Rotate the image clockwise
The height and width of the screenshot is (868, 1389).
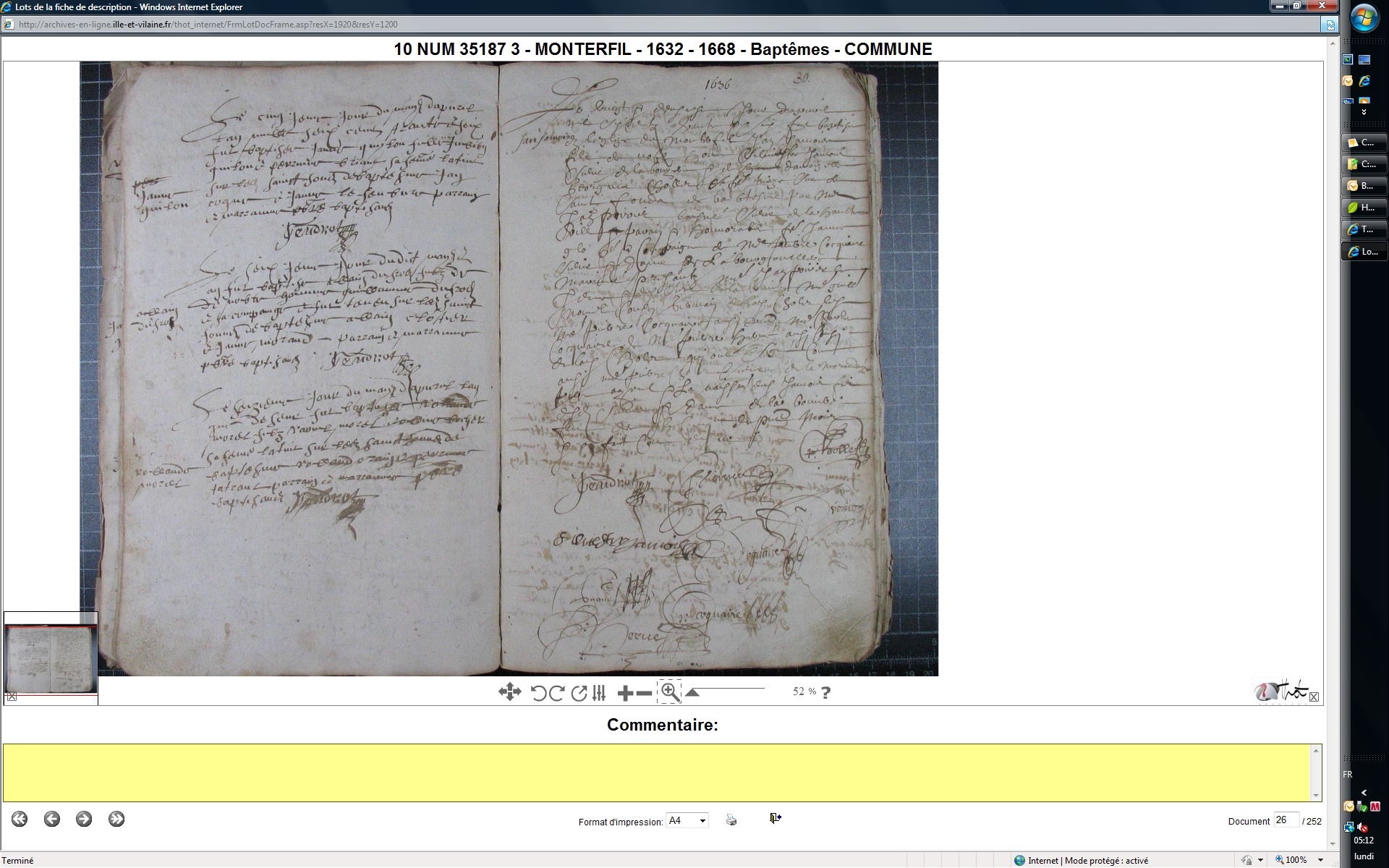click(556, 693)
